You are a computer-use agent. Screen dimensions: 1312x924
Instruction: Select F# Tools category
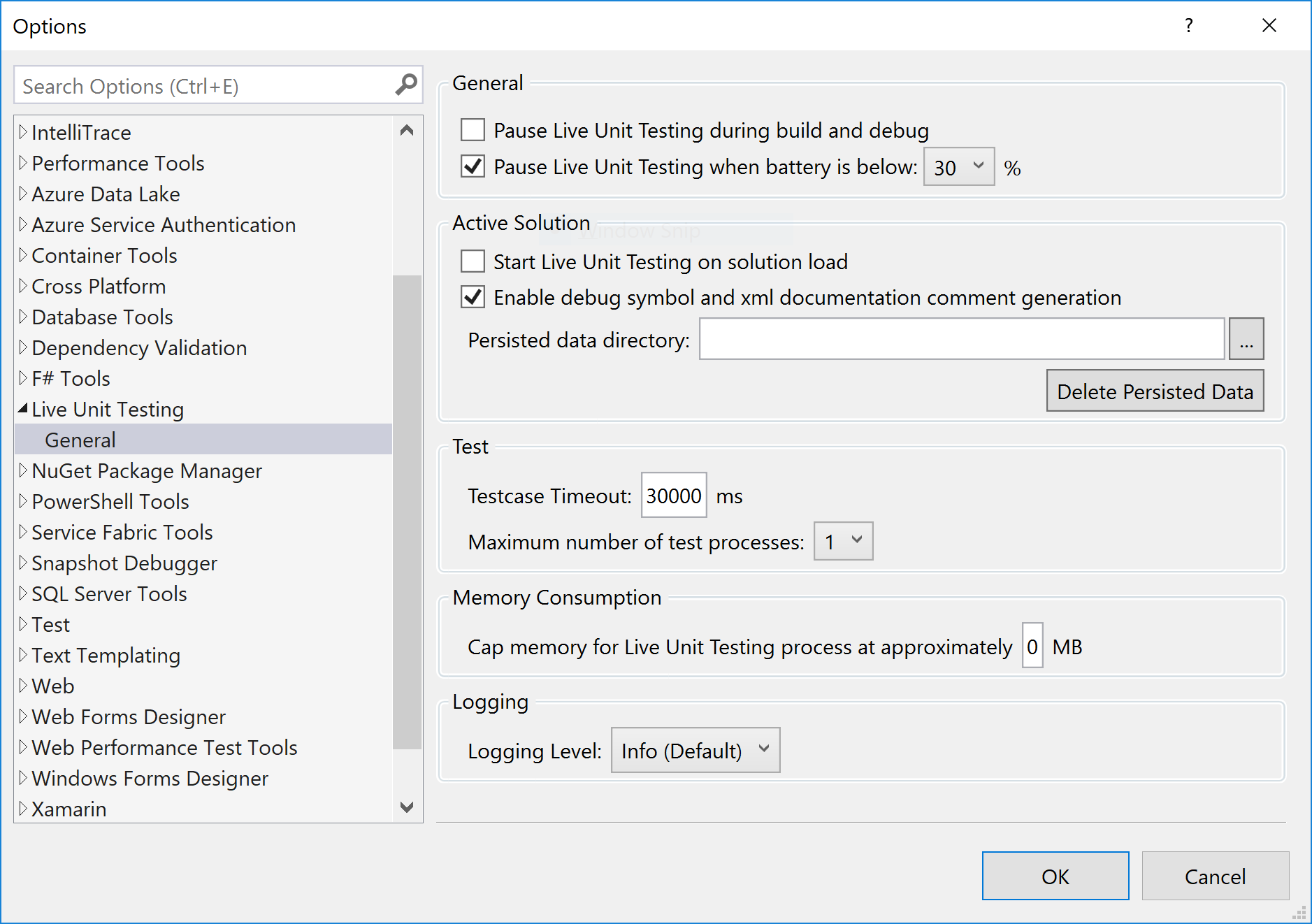tap(71, 378)
